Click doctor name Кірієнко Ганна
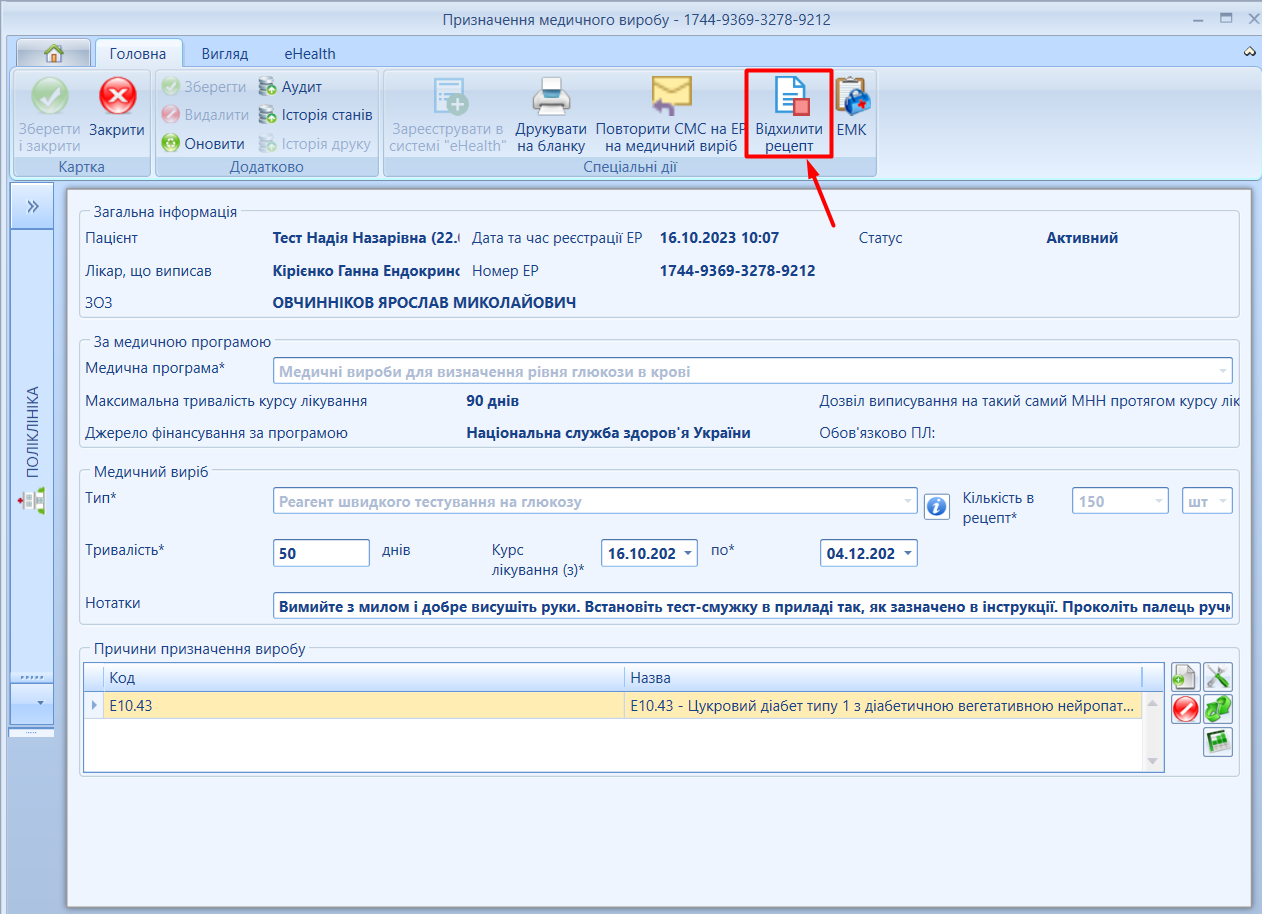The height and width of the screenshot is (914, 1262). 366,271
